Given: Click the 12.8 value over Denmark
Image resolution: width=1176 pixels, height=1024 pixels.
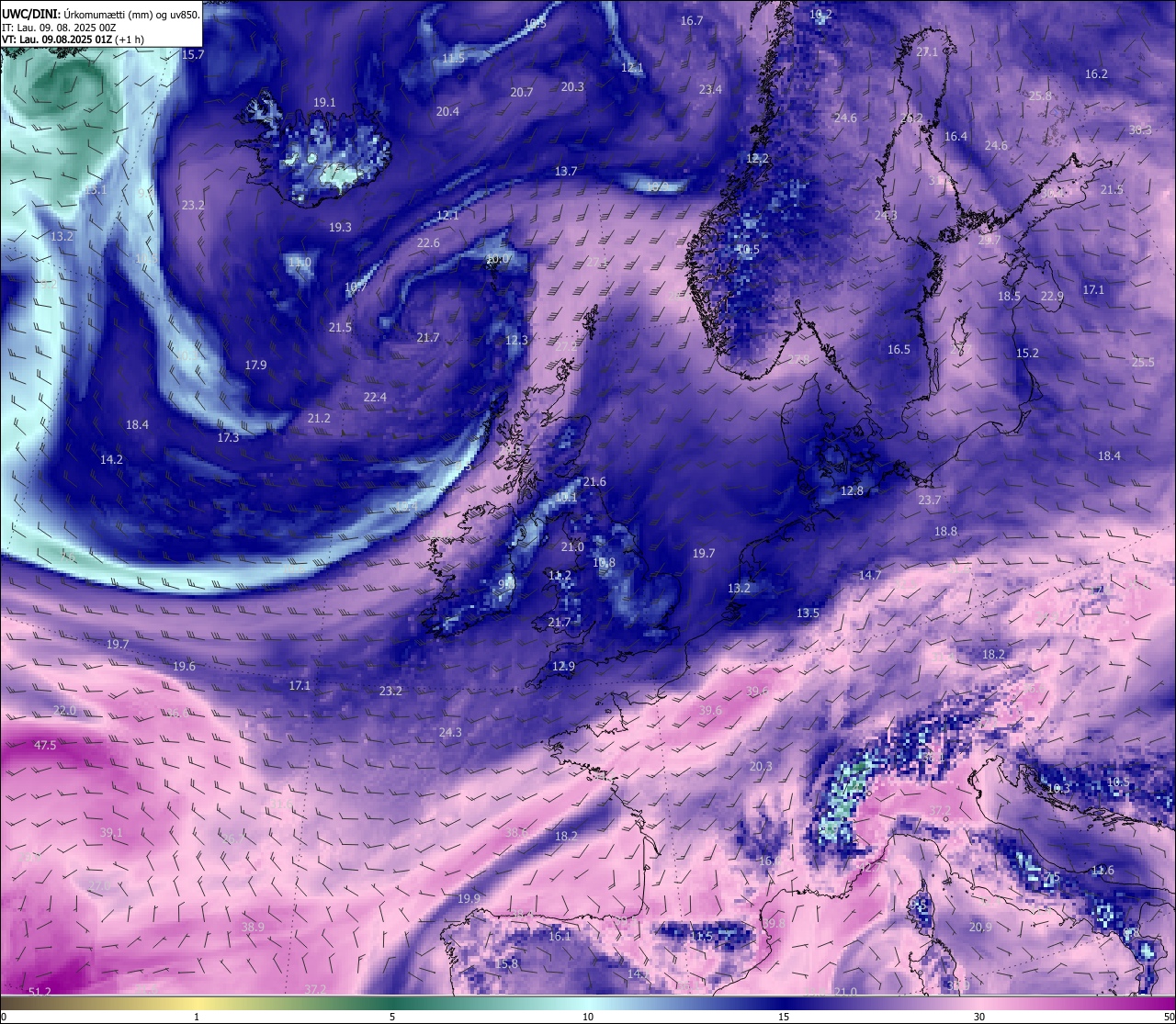Looking at the screenshot, I should pos(852,490).
